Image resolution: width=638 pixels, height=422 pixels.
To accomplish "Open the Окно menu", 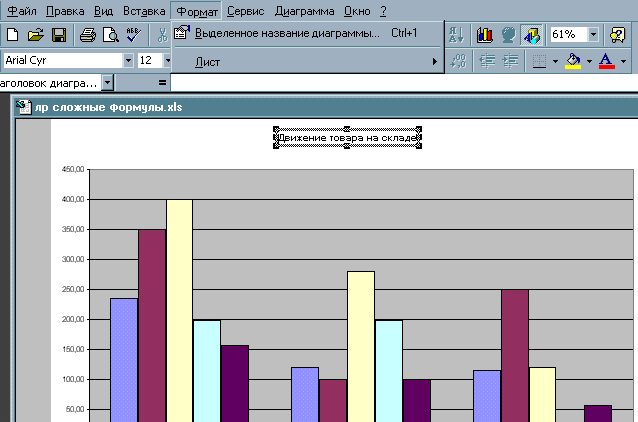I will click(x=357, y=11).
